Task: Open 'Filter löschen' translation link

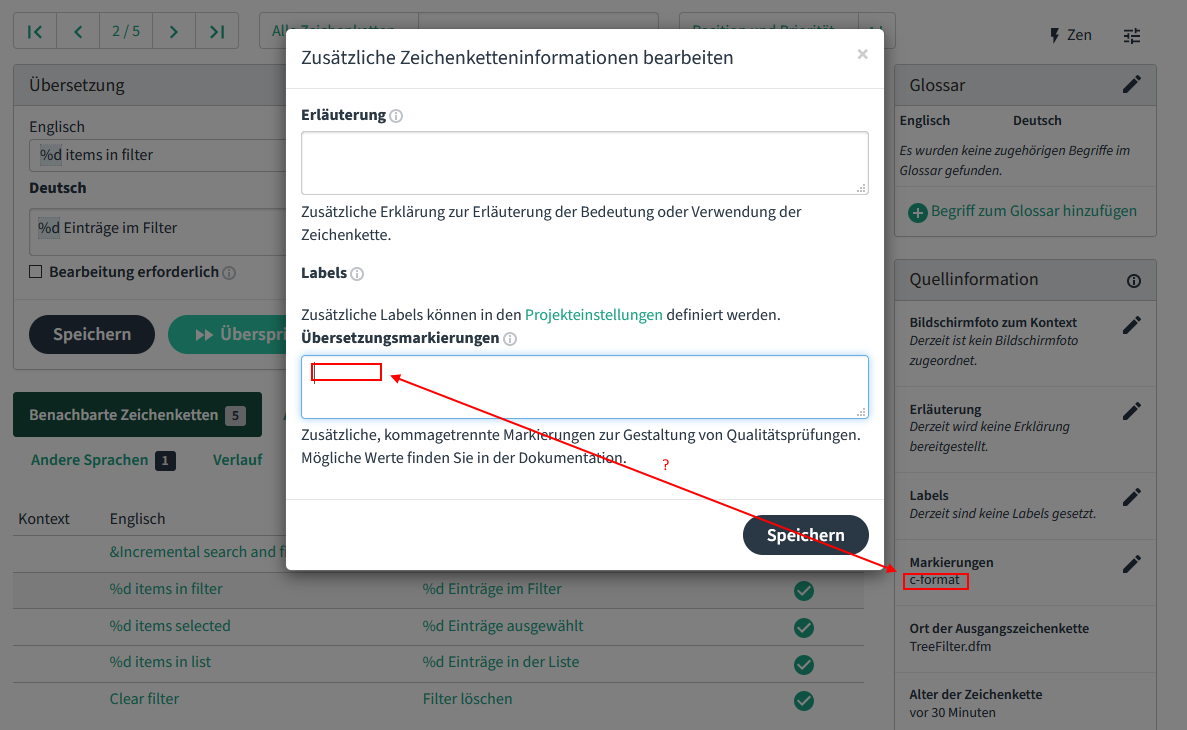Action: pyautogui.click(x=467, y=698)
